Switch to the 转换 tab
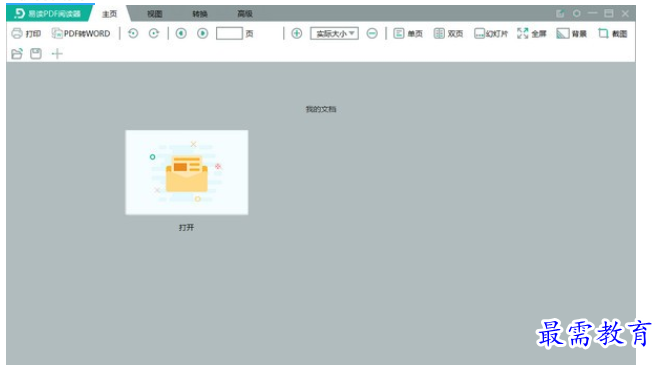 [200, 14]
